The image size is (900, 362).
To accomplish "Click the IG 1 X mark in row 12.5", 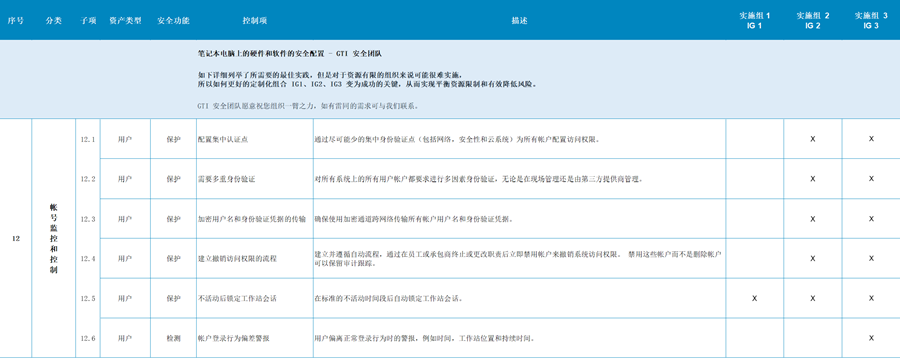I will [755, 298].
